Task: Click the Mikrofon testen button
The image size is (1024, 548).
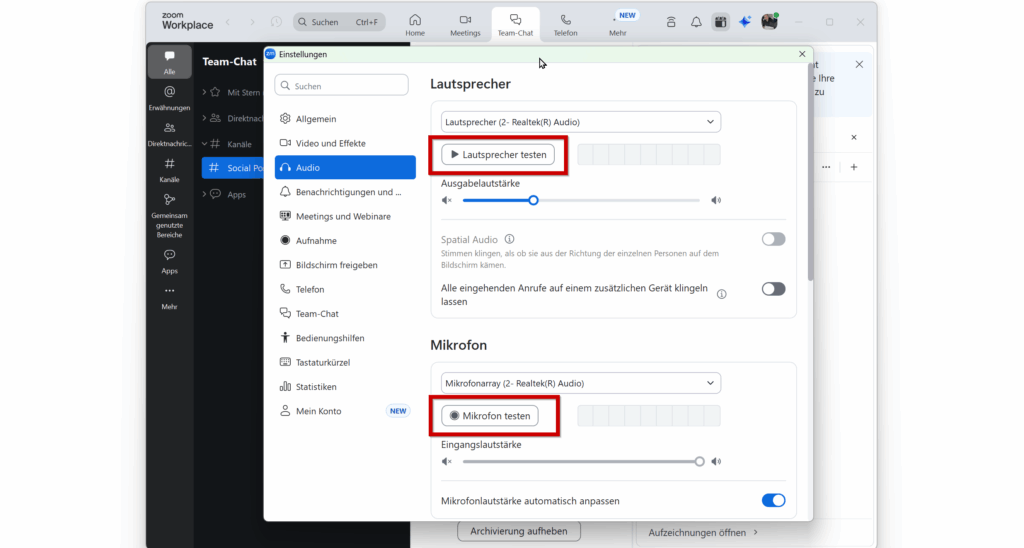Action: [x=490, y=416]
